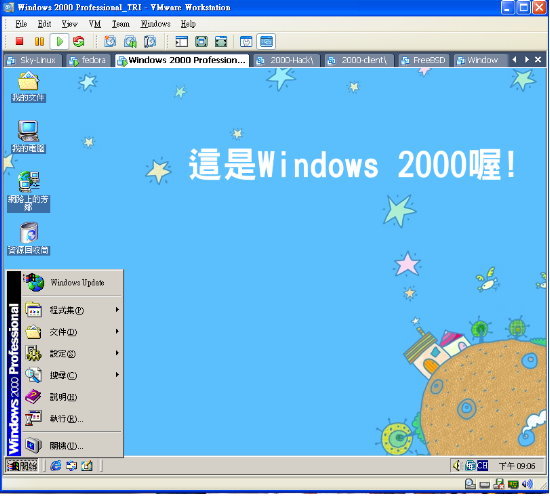Launch Internet Explorer from quick launch
The image size is (550, 497).
coord(55,466)
